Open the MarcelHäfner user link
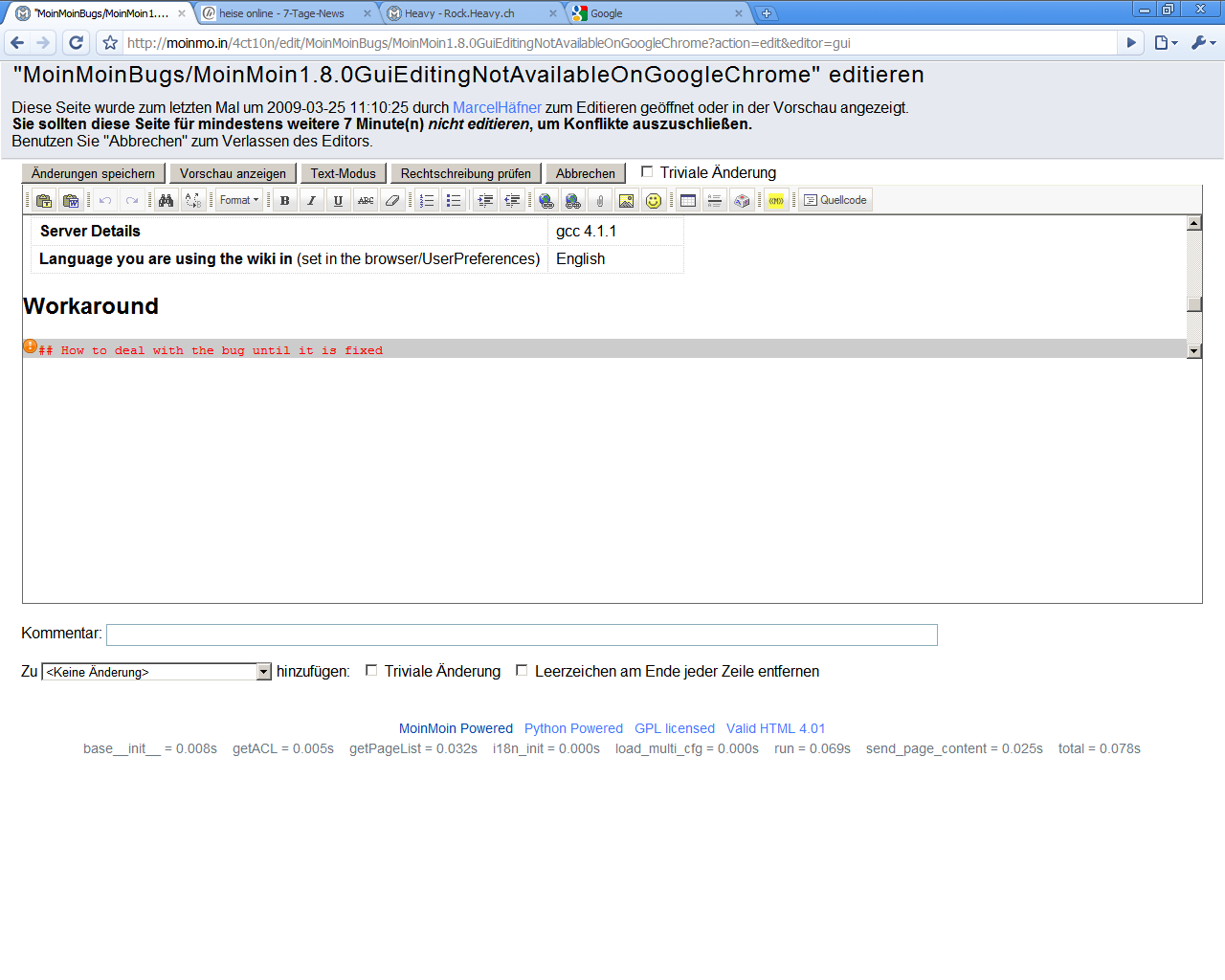The width and height of the screenshot is (1225, 980). 497,107
